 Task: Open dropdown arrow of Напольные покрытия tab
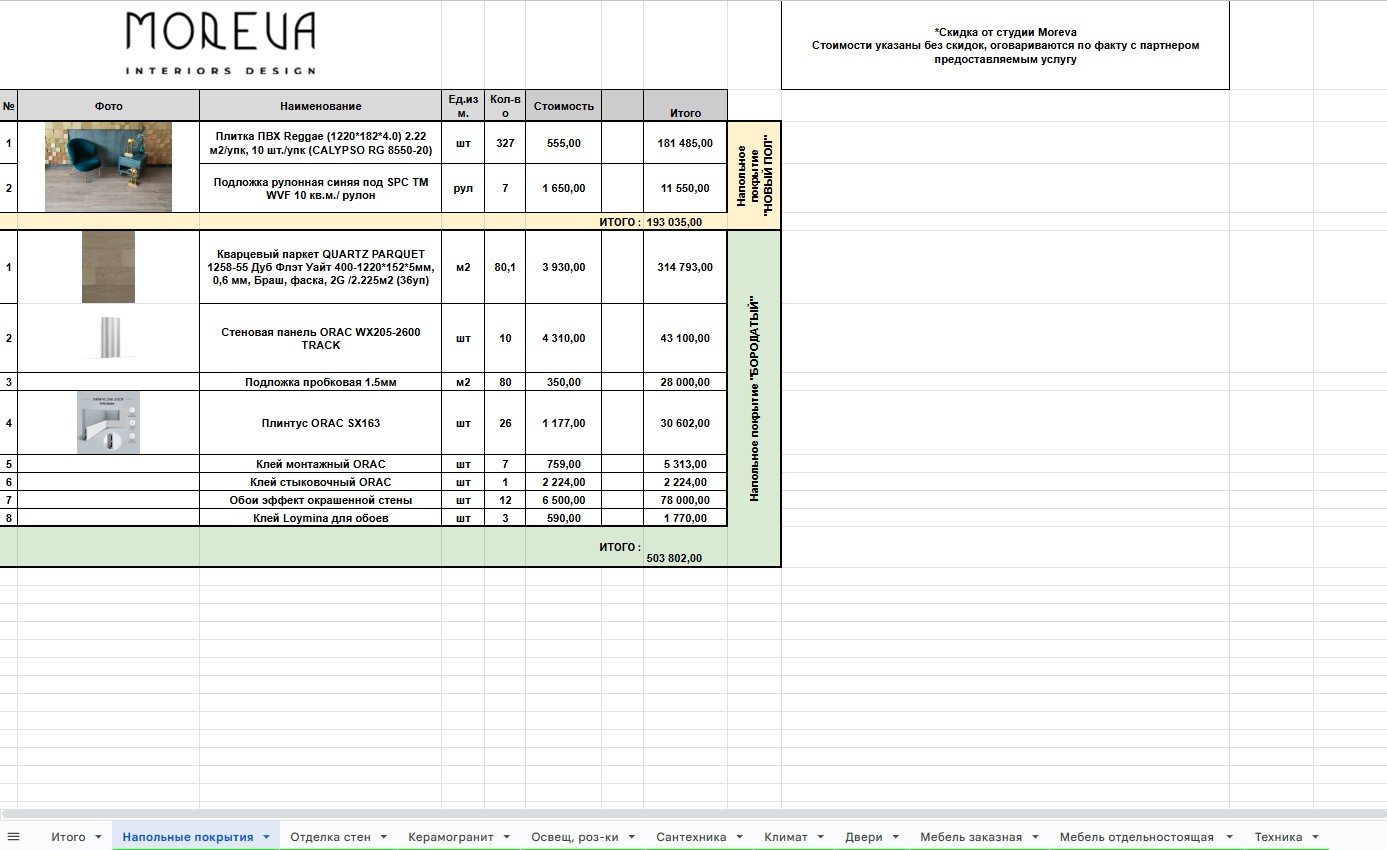tap(266, 837)
